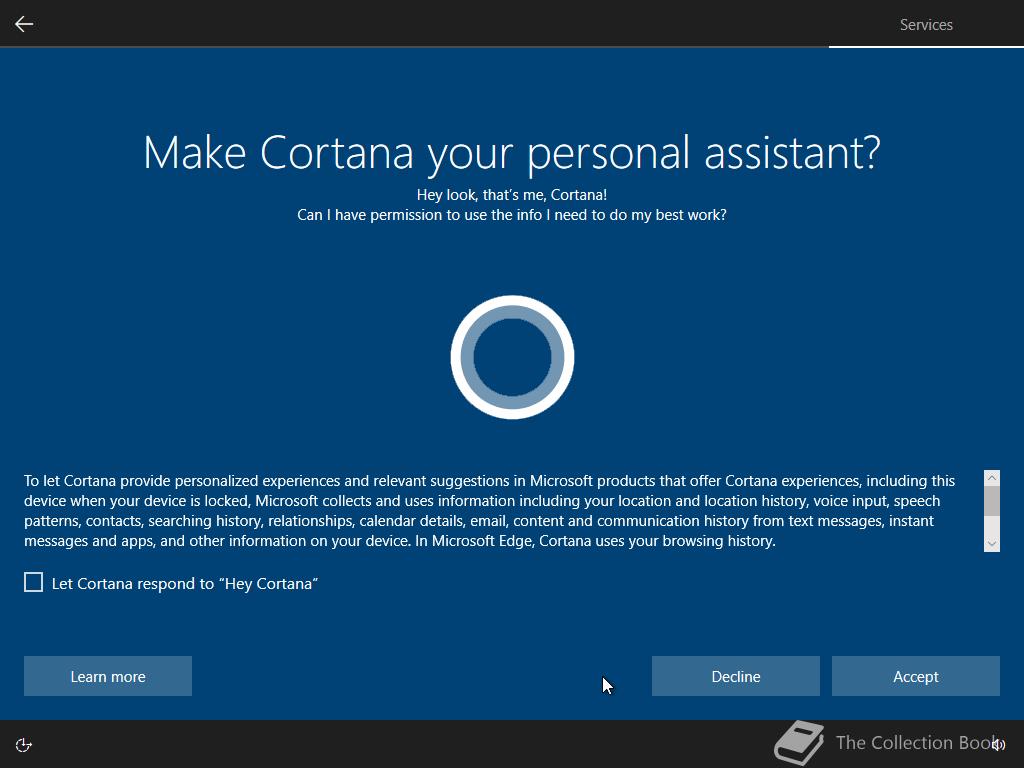Viewport: 1024px width, 768px height.
Task: Click the text Hey look, that's me, Cortana!
Action: click(x=512, y=195)
